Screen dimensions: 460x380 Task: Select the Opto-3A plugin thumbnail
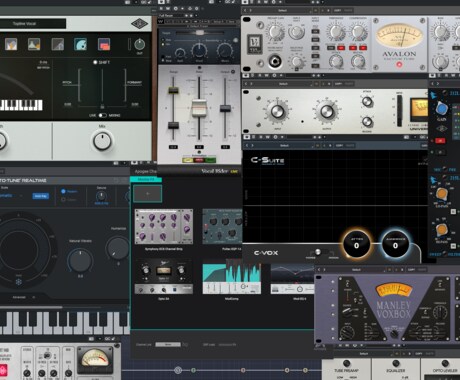[x=164, y=277]
